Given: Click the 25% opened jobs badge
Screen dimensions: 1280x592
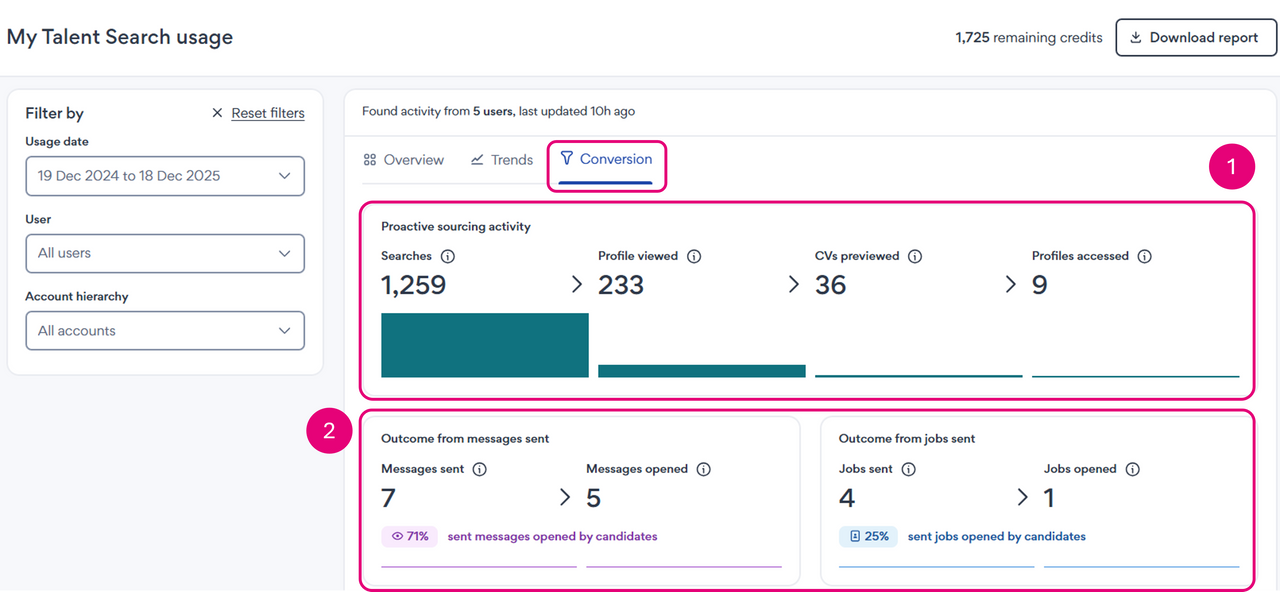Looking at the screenshot, I should click(x=867, y=536).
